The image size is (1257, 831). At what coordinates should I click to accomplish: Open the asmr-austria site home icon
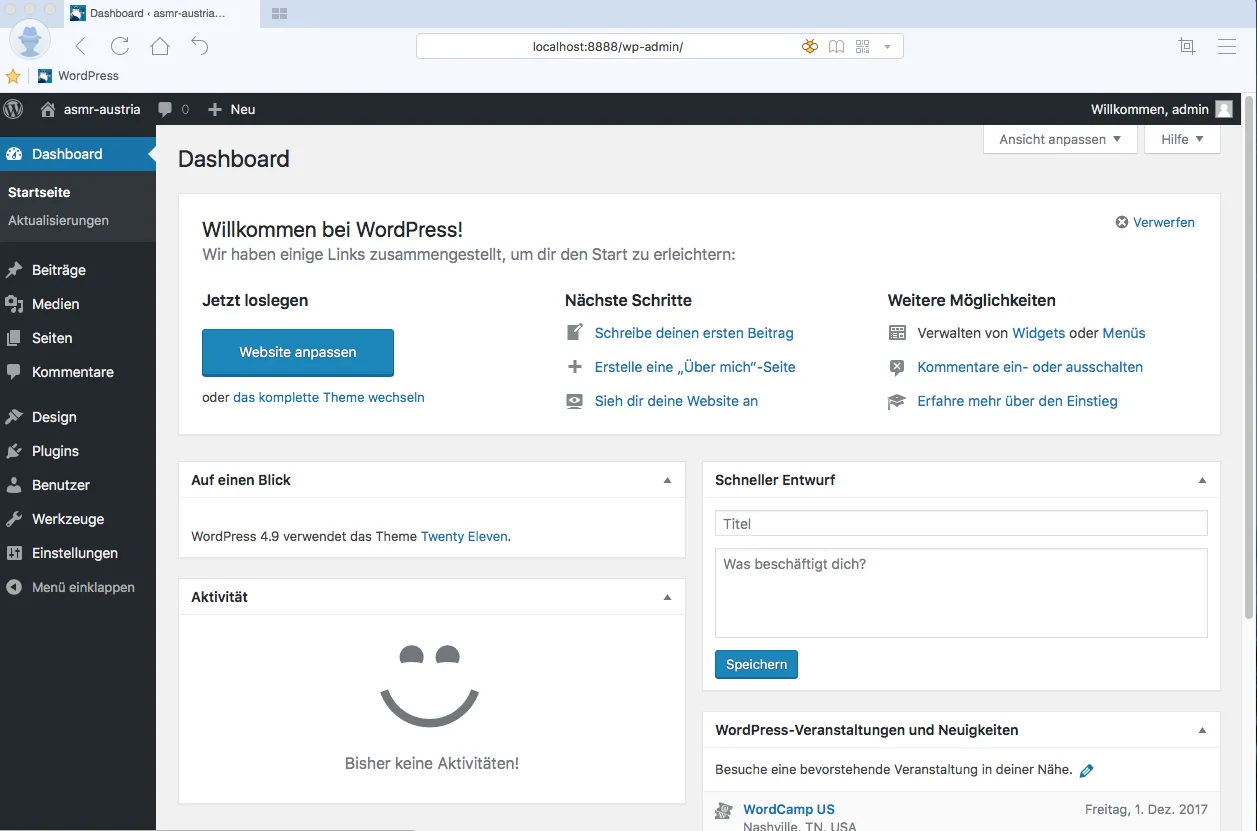pos(47,110)
